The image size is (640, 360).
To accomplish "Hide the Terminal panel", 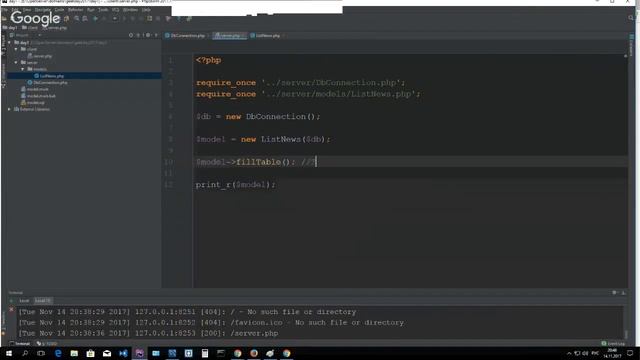I will pos(623,293).
